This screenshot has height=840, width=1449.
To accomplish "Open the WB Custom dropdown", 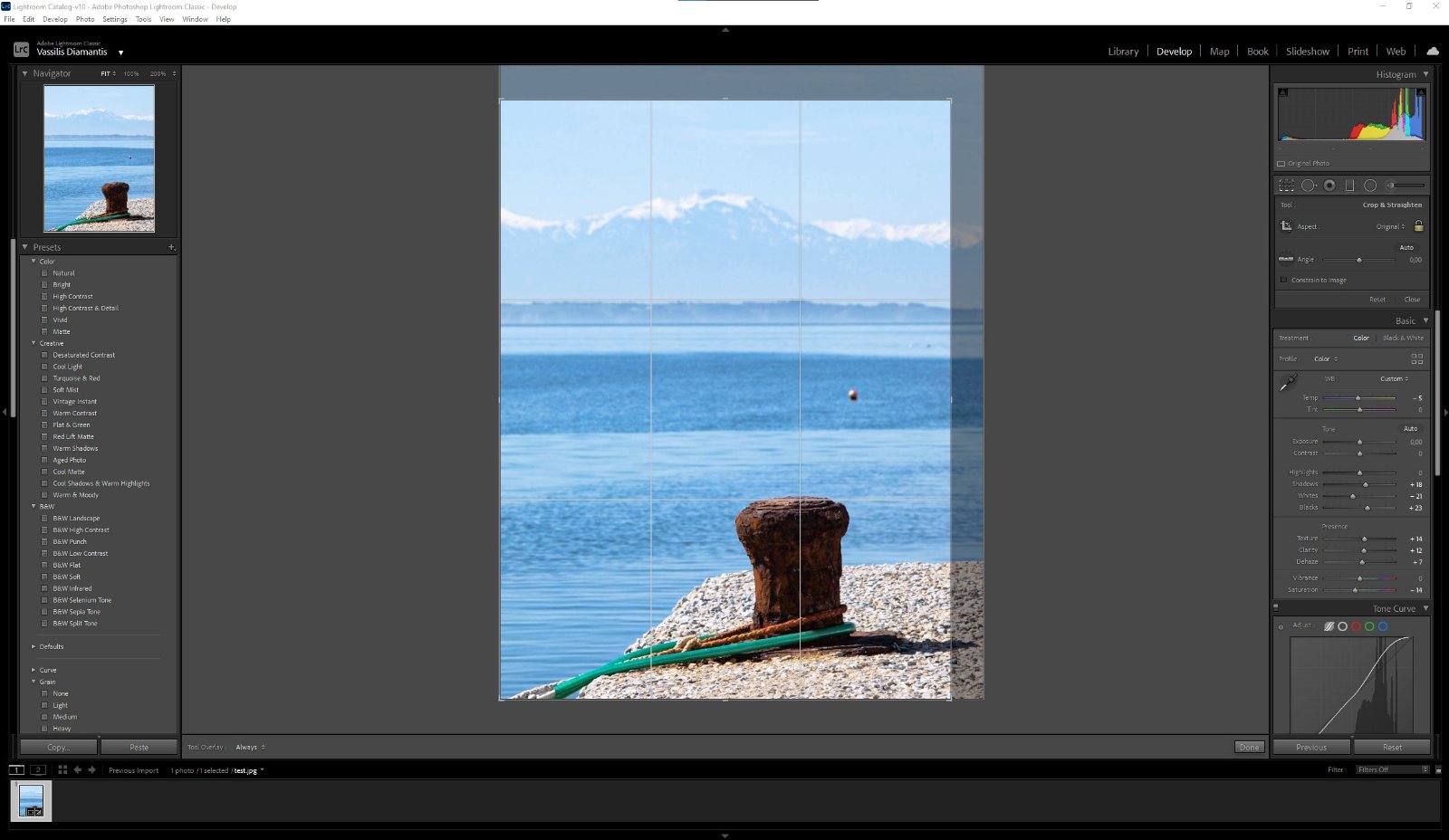I will [x=1395, y=379].
